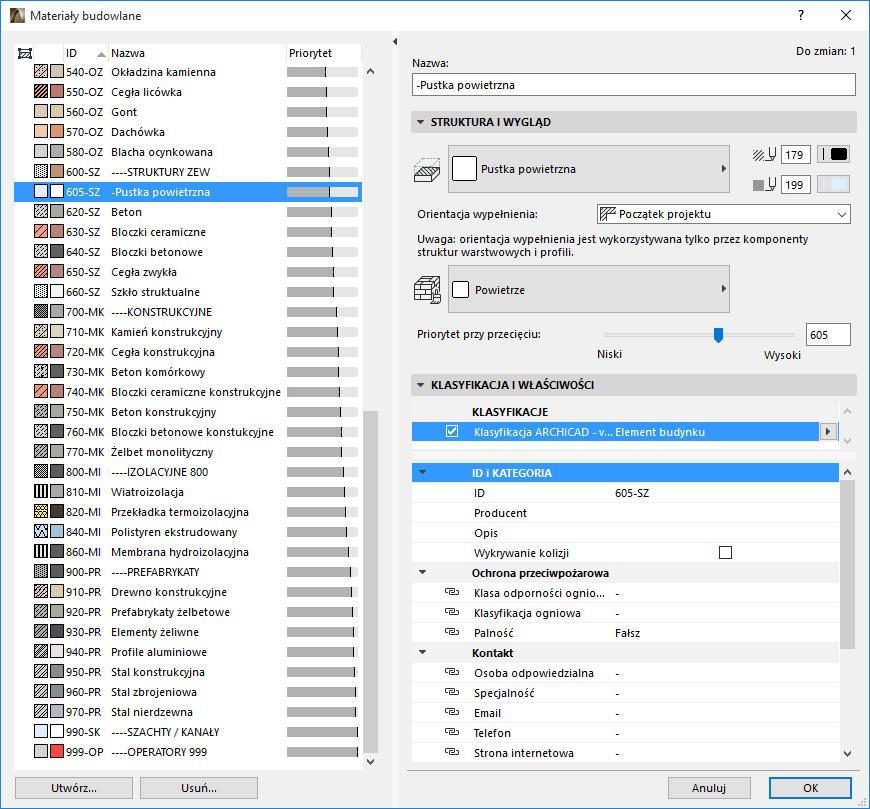Click hatch icon of Stal nierdzewna row

pyautogui.click(x=41, y=711)
